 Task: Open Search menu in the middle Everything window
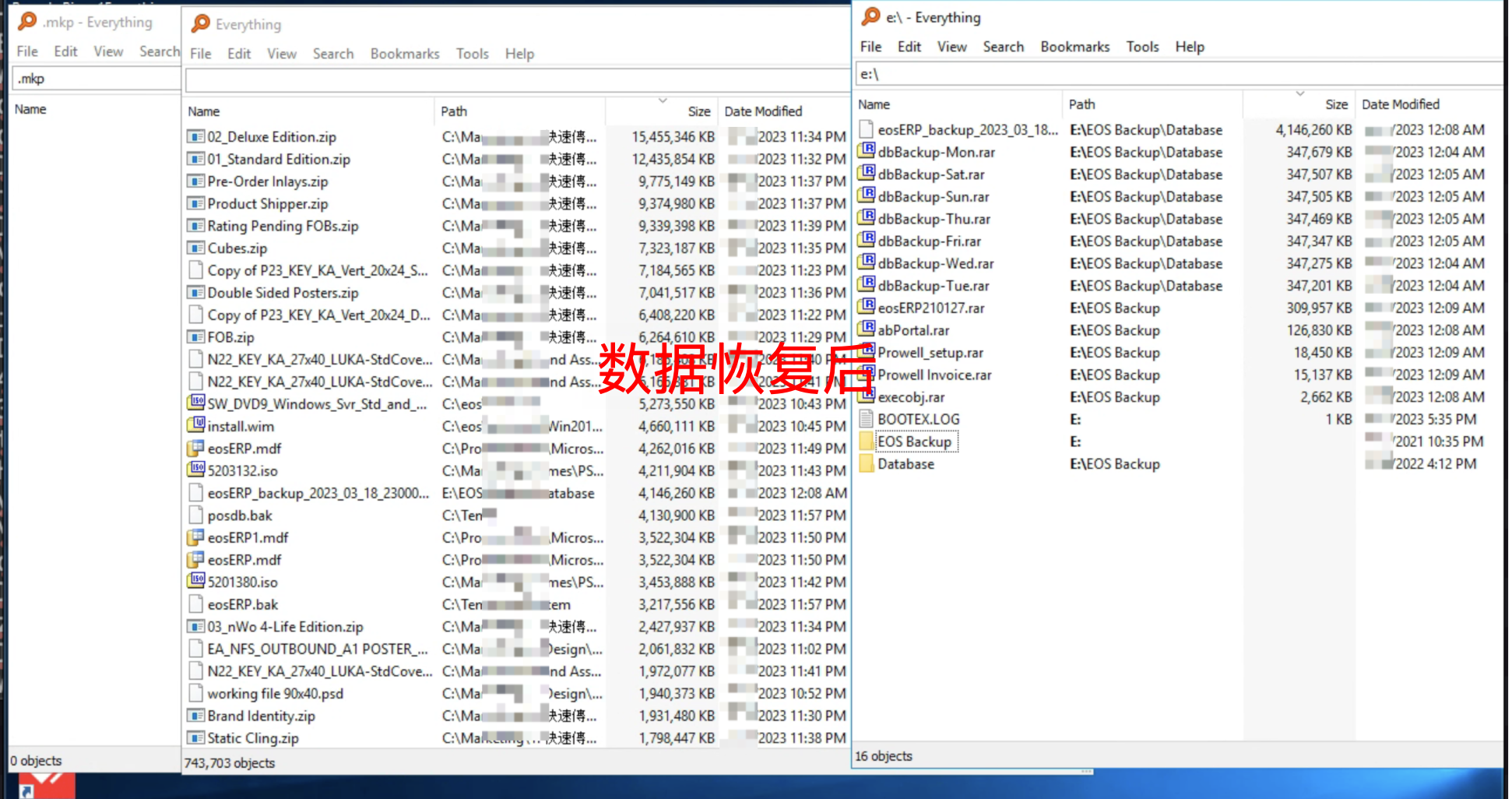(x=333, y=54)
